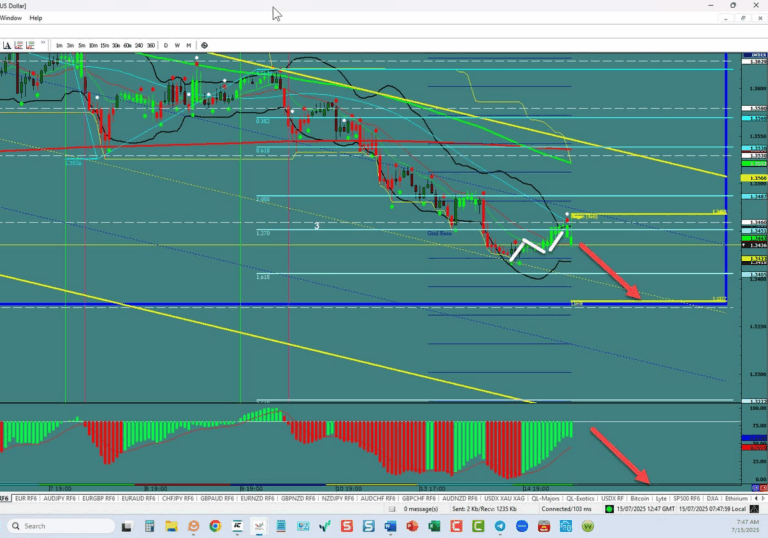The image size is (768, 538).
Task: Click the green connection status indicator
Action: [609, 509]
